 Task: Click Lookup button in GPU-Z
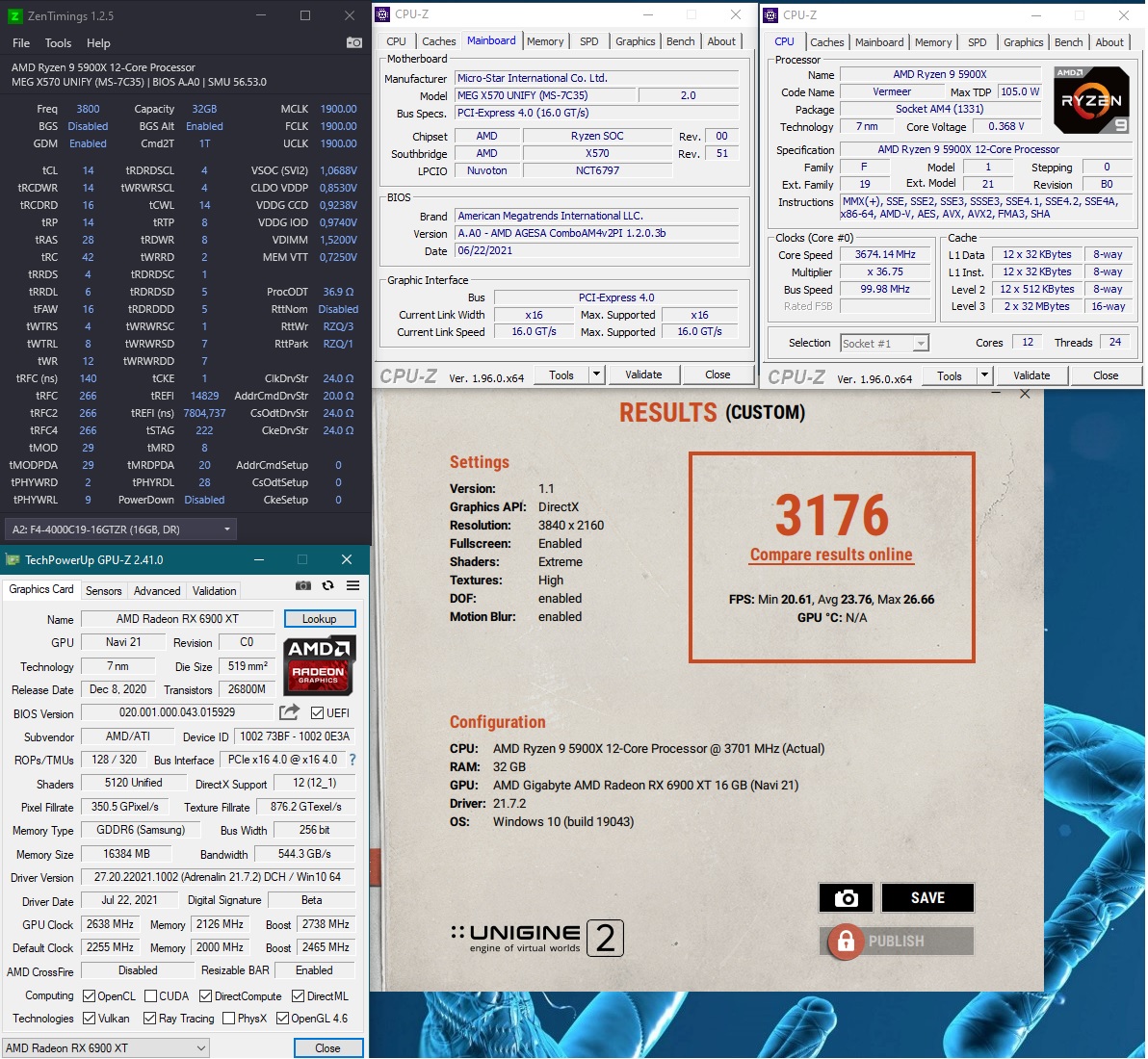(319, 619)
